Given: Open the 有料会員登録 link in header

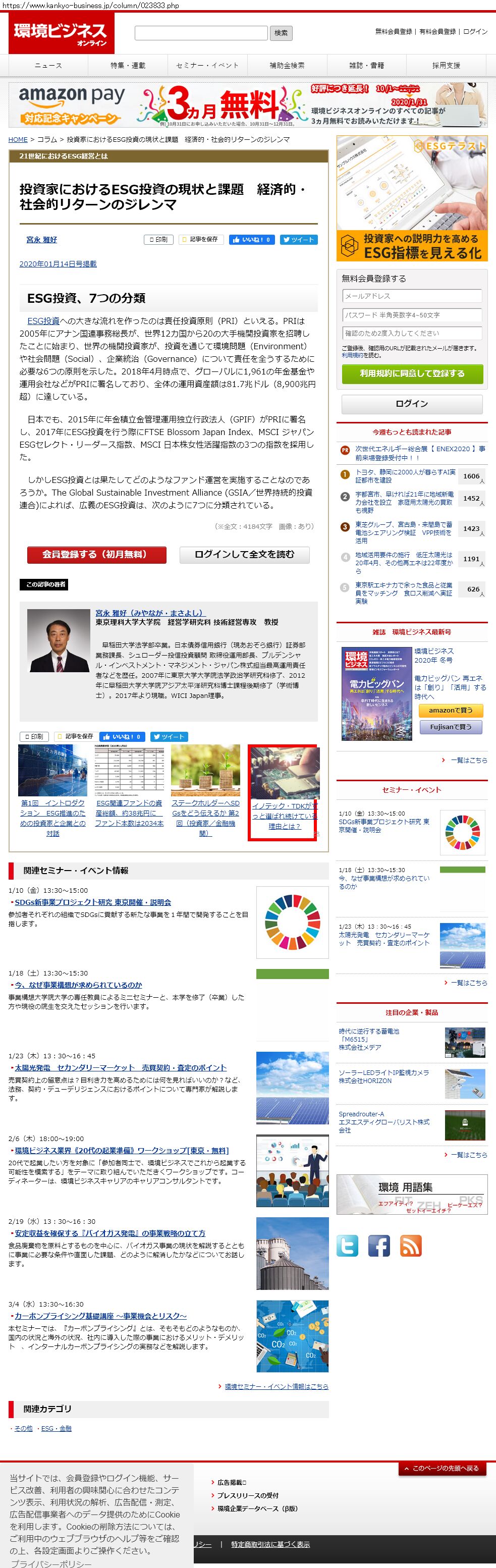Looking at the screenshot, I should tap(437, 32).
